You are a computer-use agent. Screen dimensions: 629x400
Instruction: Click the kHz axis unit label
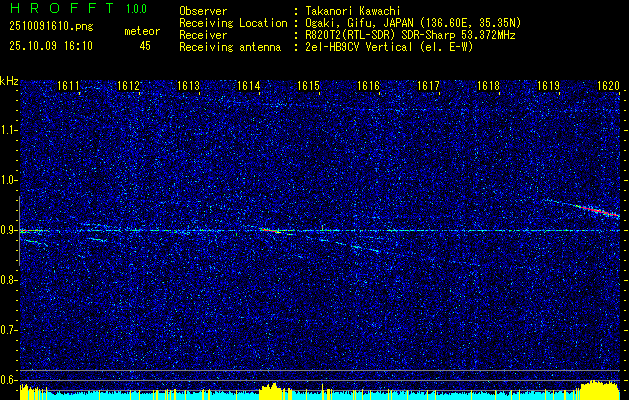9,81
